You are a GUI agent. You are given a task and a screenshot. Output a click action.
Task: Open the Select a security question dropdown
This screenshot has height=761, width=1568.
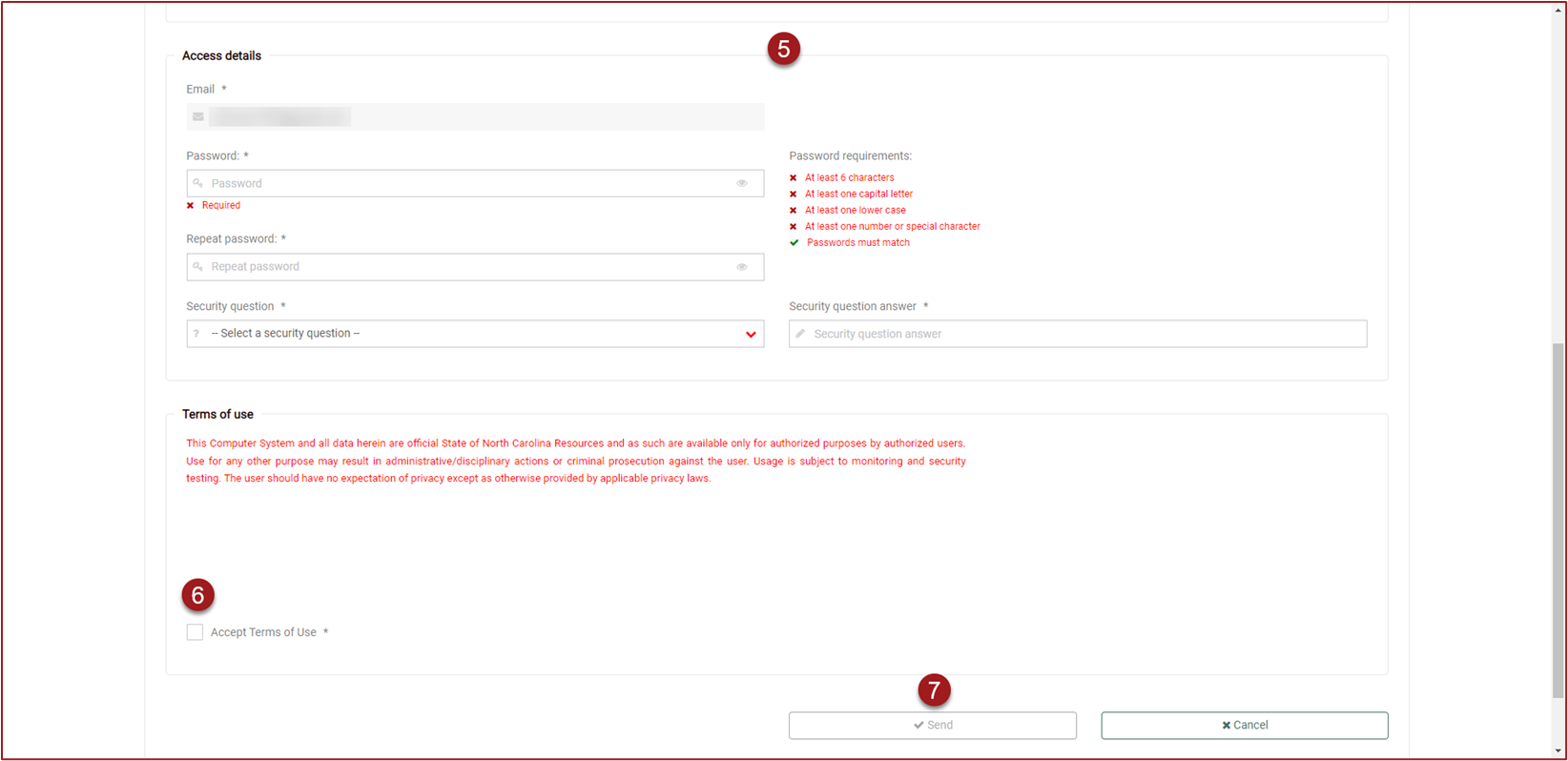[x=475, y=334]
